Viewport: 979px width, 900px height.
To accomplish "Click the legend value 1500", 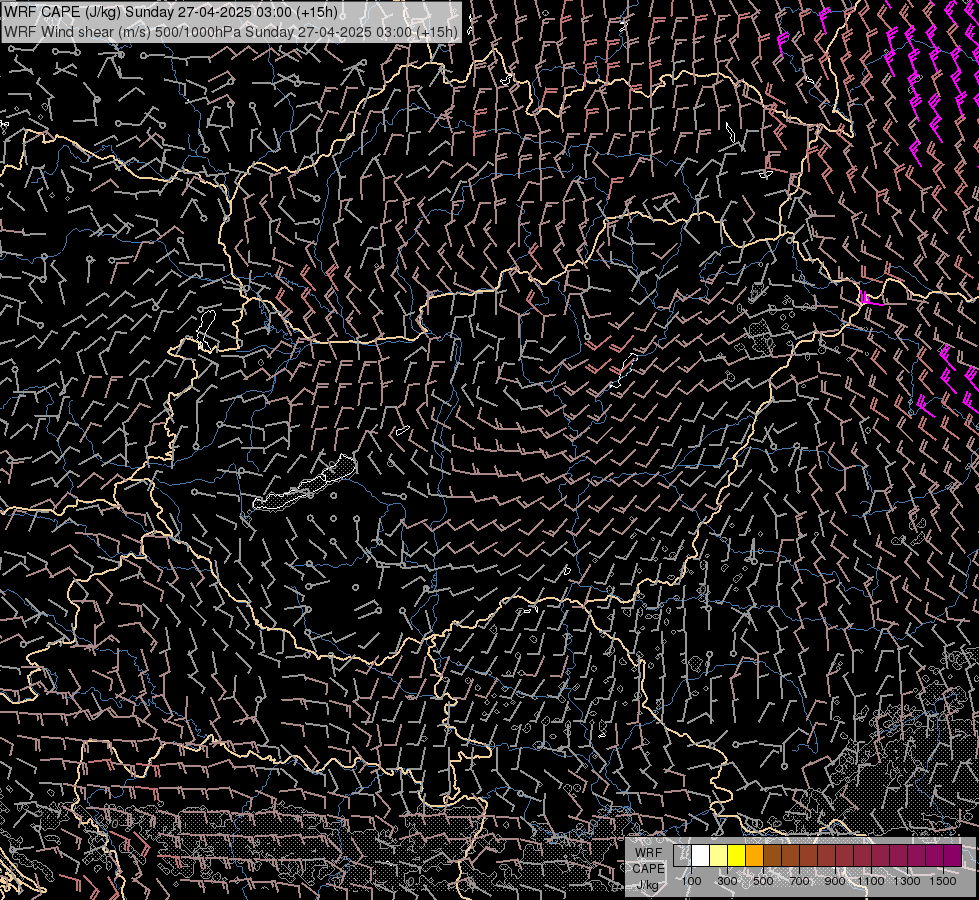I will click(943, 881).
